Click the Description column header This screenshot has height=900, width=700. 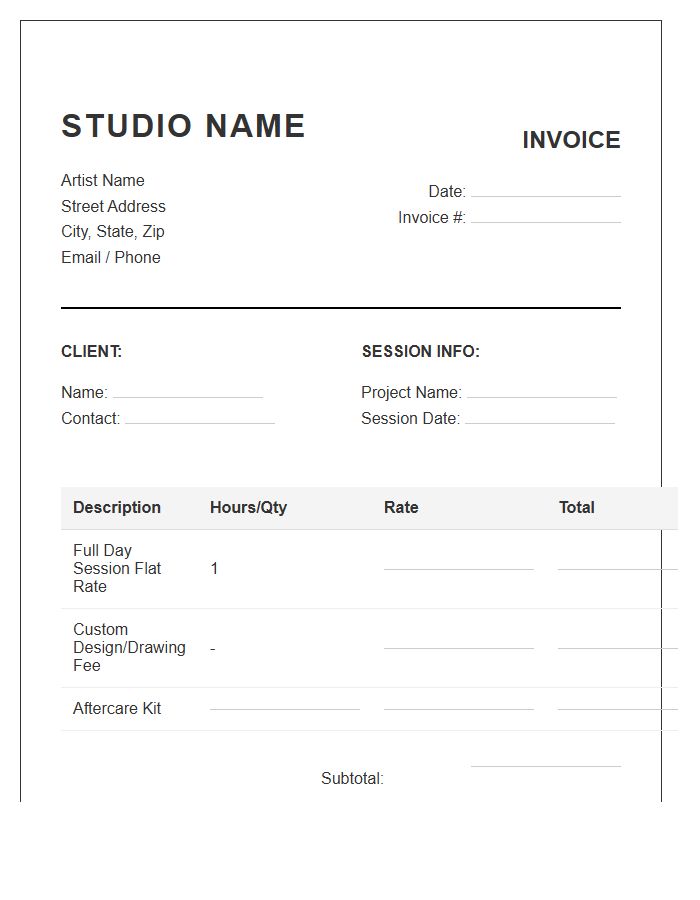tap(116, 507)
